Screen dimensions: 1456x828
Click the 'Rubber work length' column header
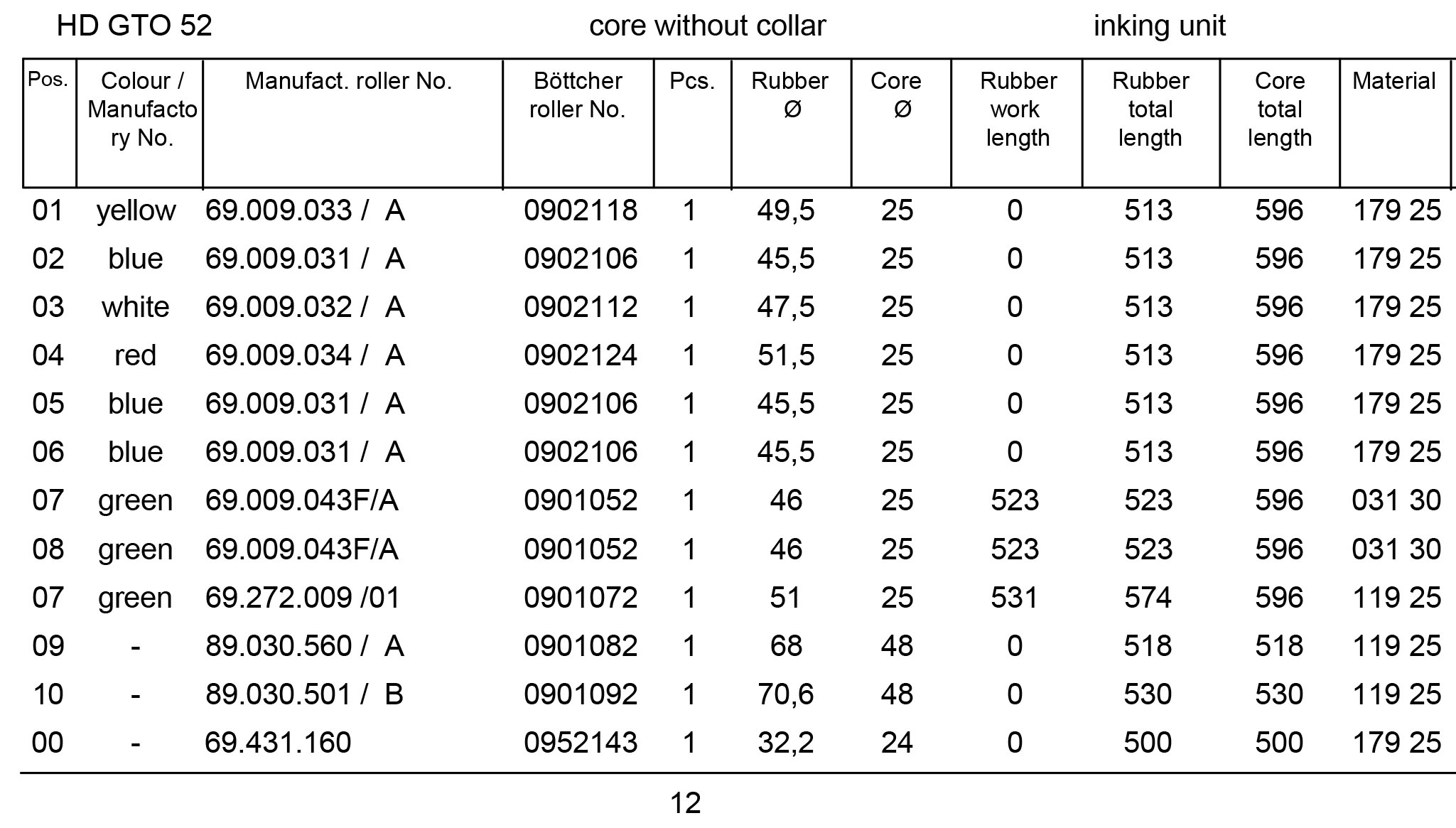click(1018, 109)
